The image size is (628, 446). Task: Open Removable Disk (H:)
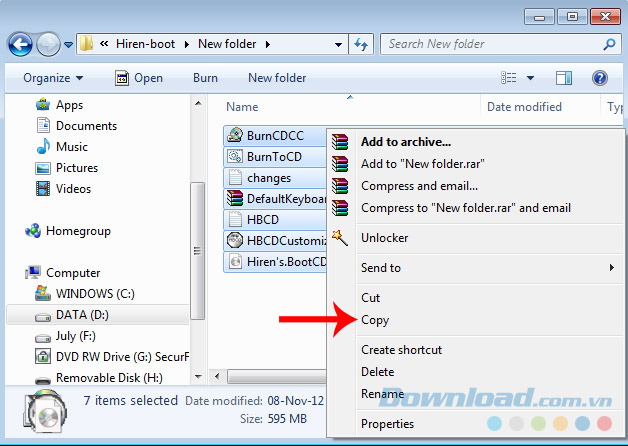(x=109, y=378)
